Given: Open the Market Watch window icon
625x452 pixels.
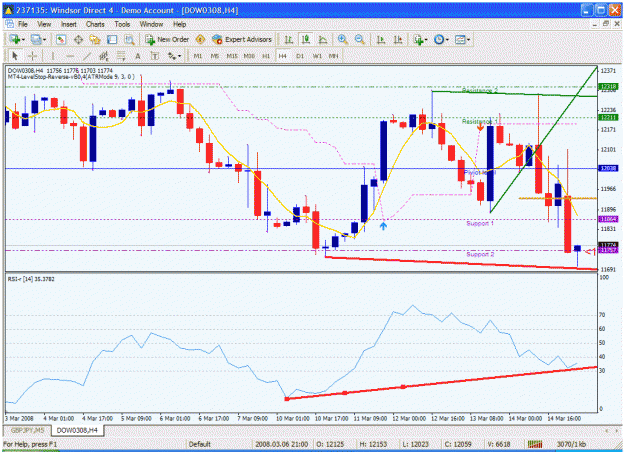Looking at the screenshot, I should [61, 39].
